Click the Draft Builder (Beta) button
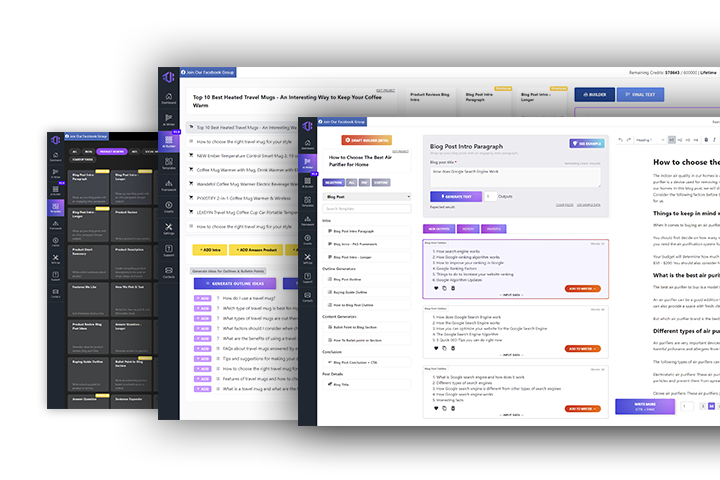This screenshot has height=480, width=720. (x=366, y=140)
